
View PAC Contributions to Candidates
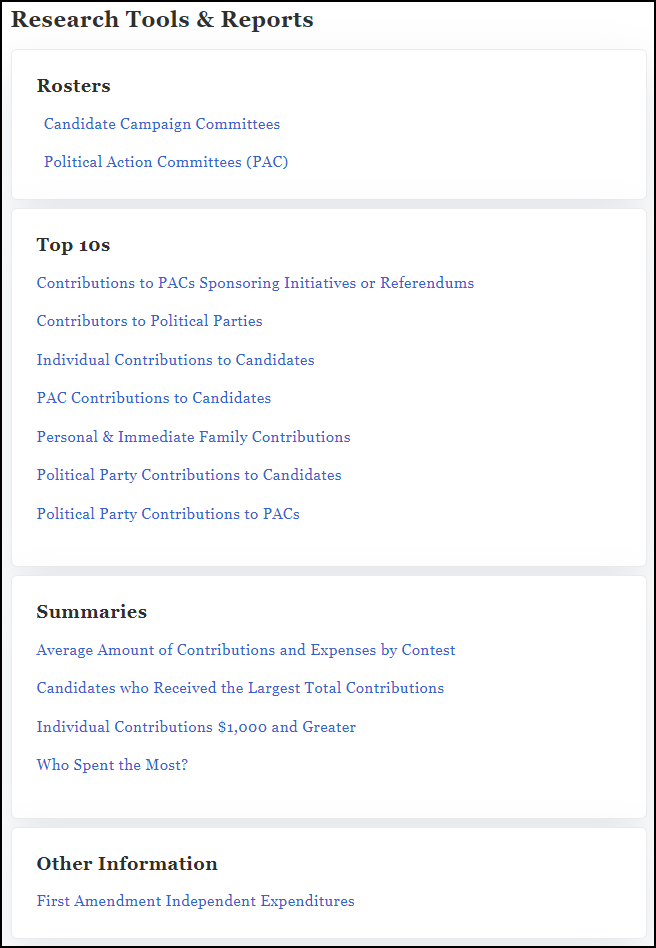(x=153, y=398)
